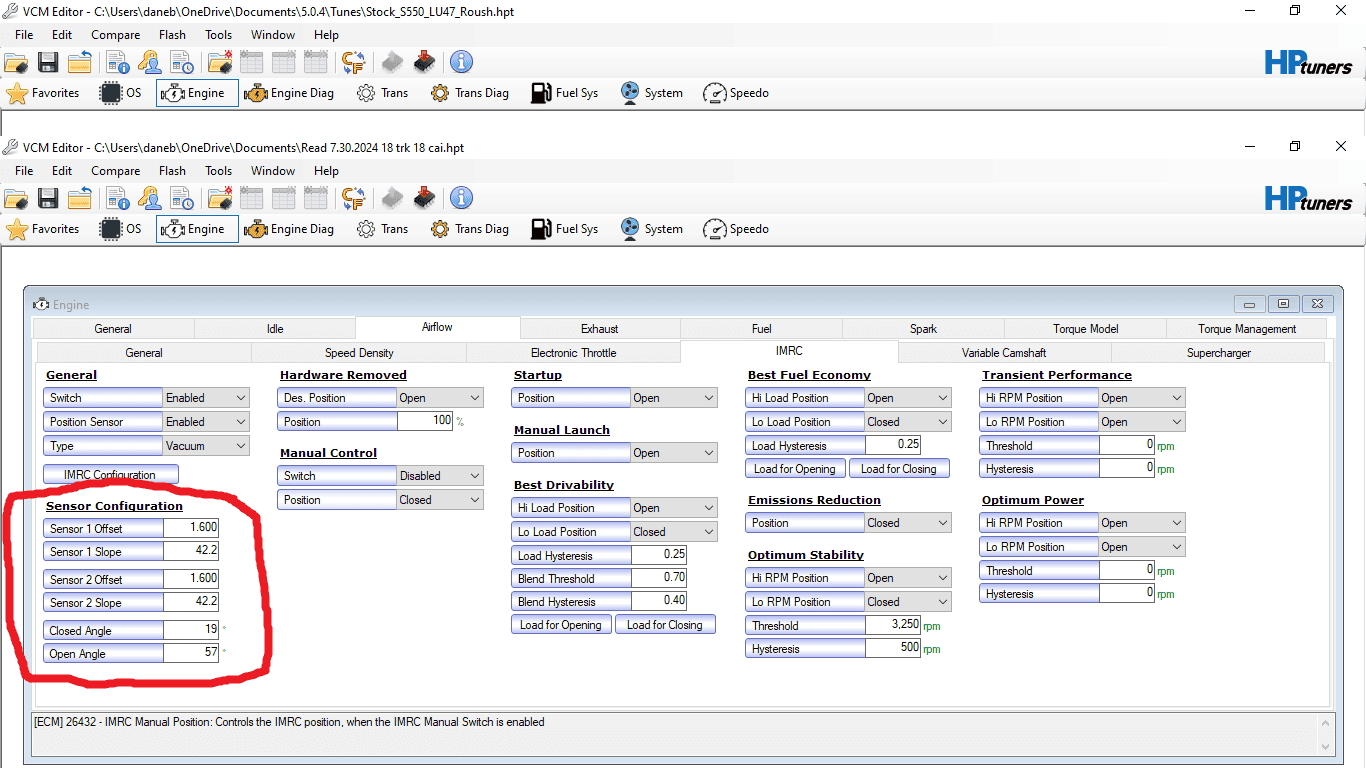Click the C/F conversion icon in the back Stock_S550 window
Screen dimensions: 1366x768
point(354,62)
